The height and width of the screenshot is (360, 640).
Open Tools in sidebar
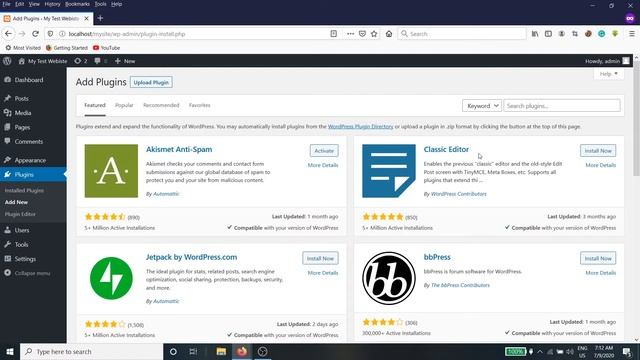(x=21, y=244)
